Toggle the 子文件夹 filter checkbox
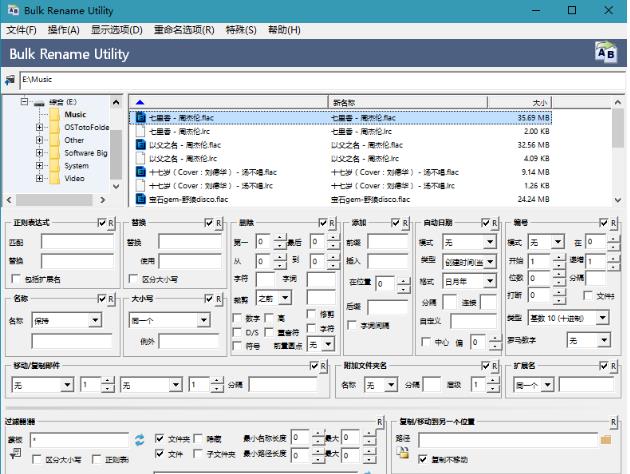 (198, 454)
